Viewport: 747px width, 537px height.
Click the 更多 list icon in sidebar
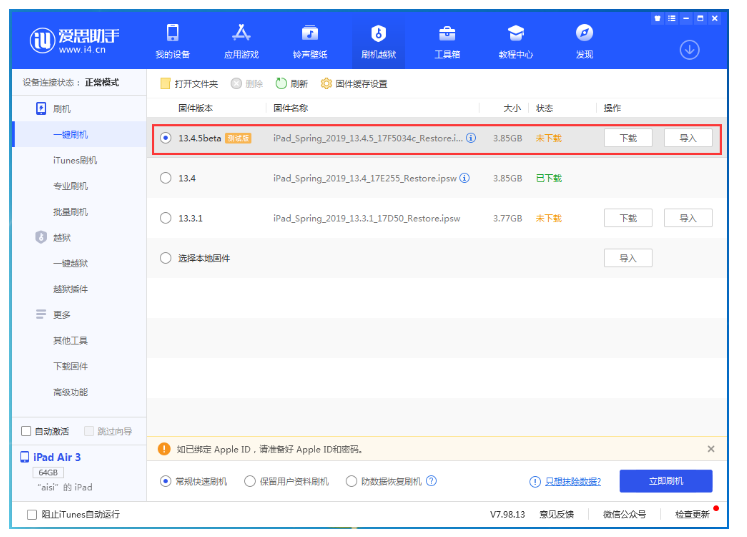tap(41, 314)
